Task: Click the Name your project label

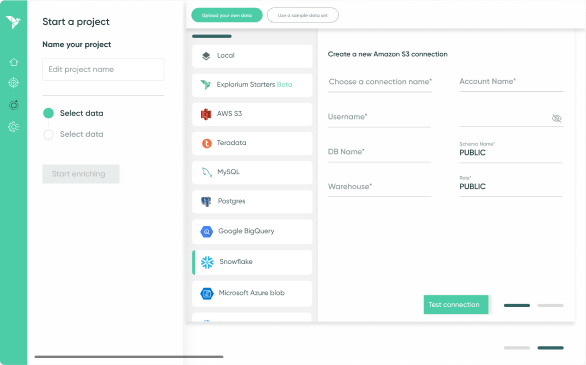Action: coord(77,44)
